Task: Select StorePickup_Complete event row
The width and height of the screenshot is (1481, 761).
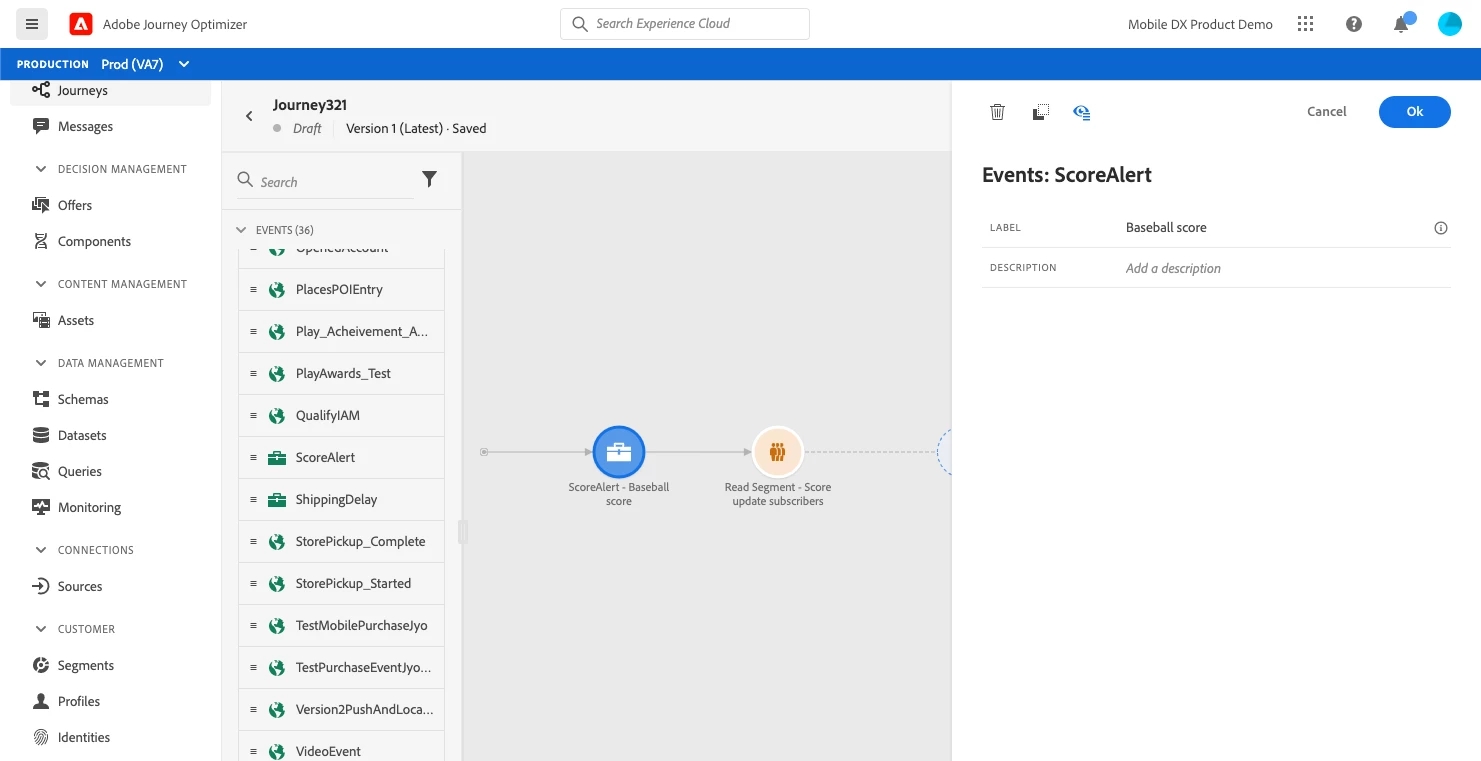Action: 341,542
